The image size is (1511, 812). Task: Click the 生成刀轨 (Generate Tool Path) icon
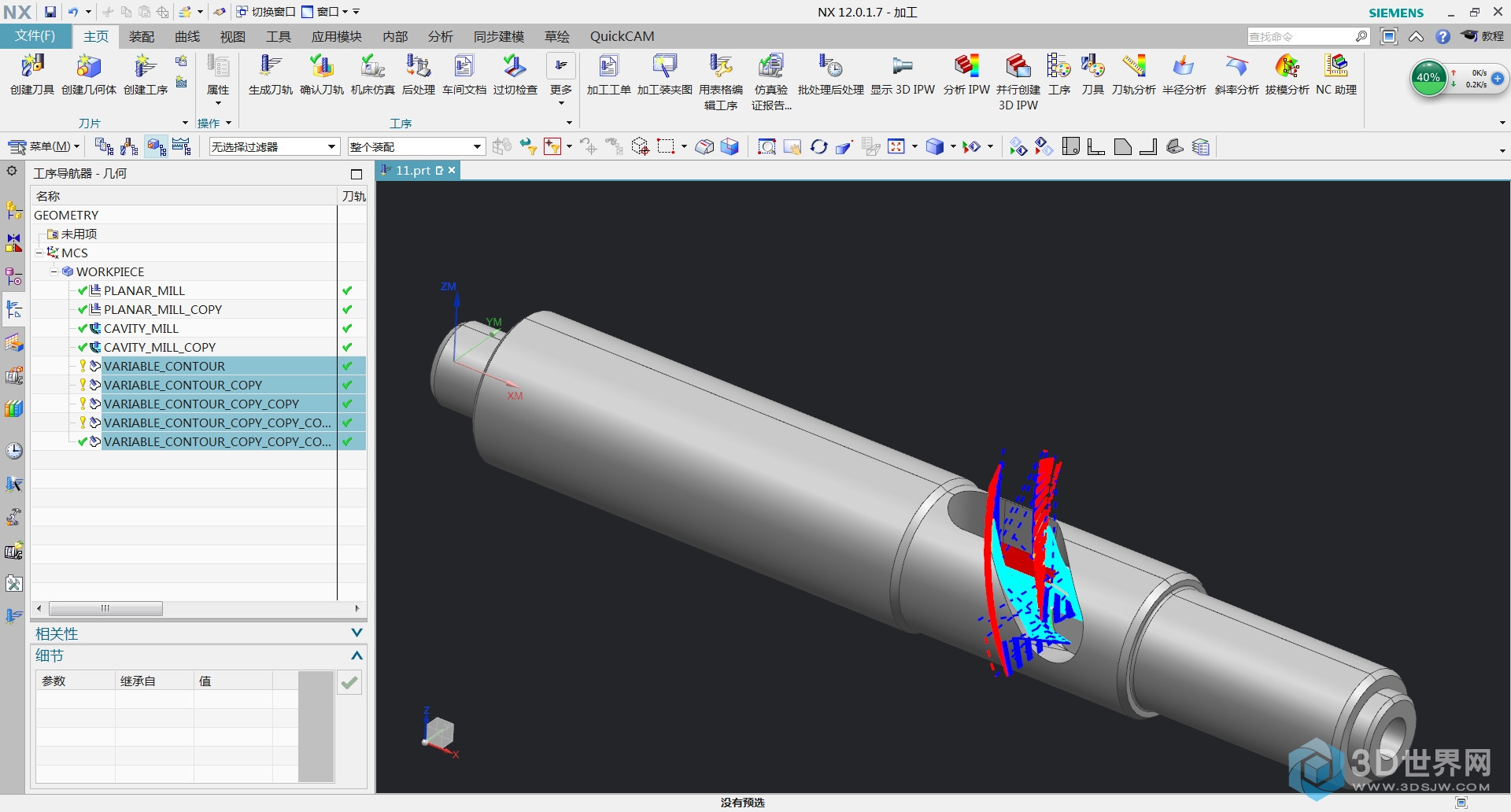click(271, 74)
